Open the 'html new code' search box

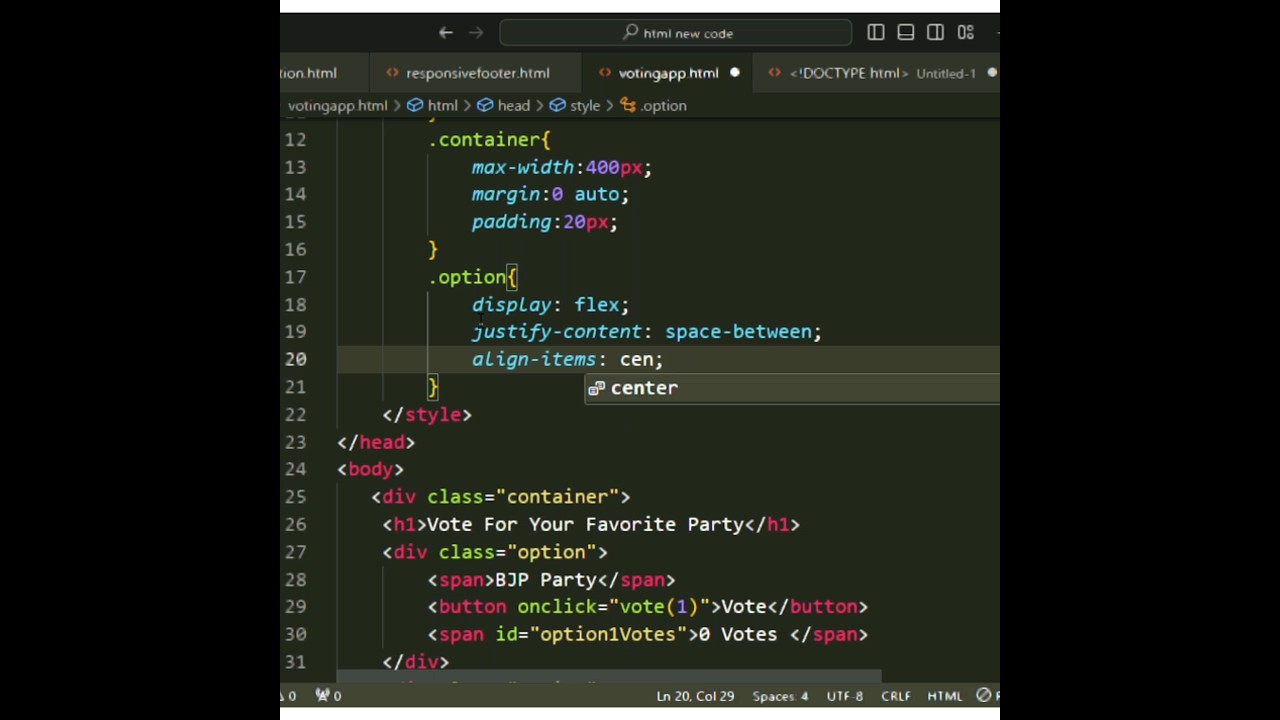click(676, 33)
